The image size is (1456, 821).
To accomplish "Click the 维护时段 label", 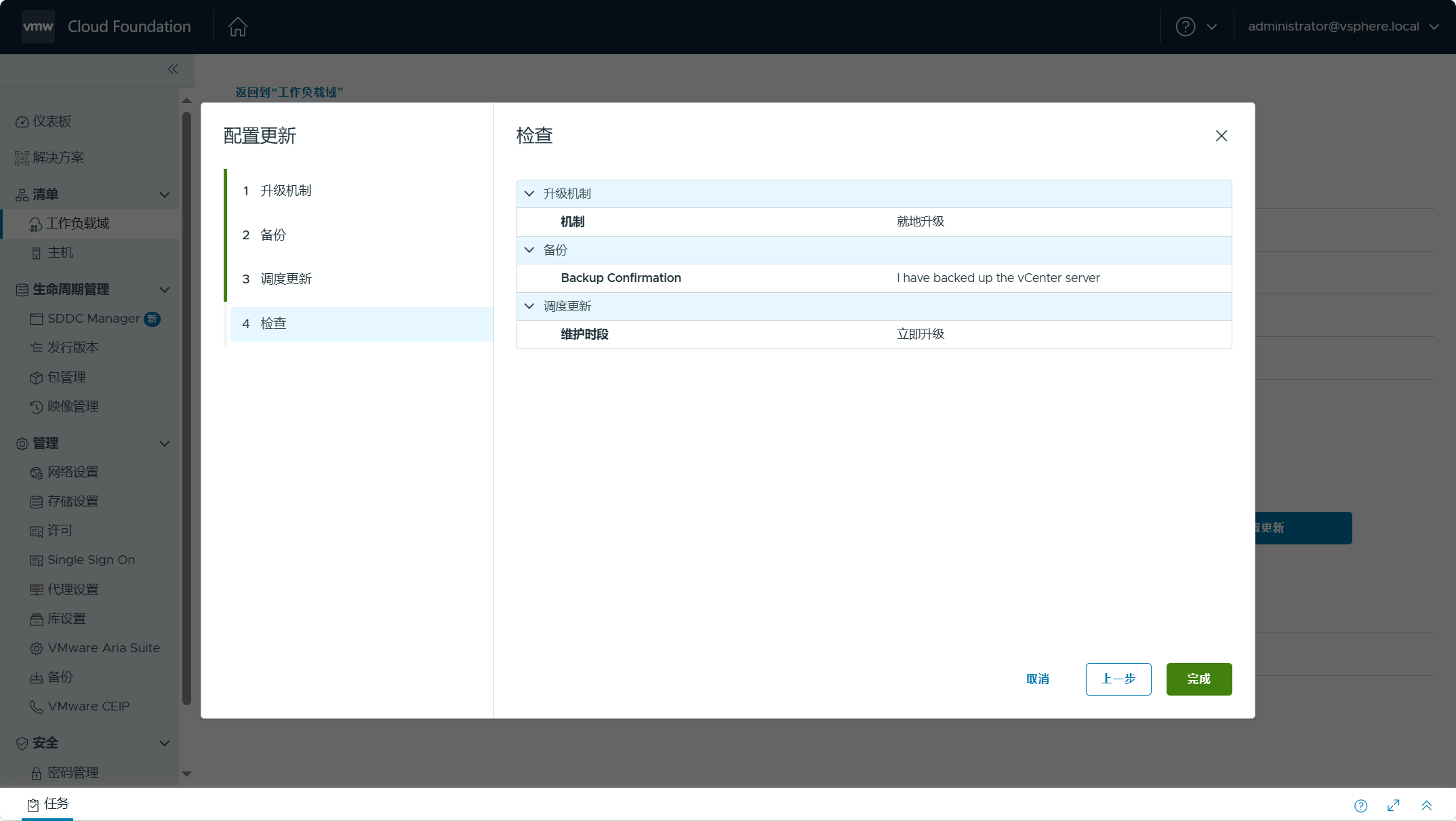I will pyautogui.click(x=584, y=334).
